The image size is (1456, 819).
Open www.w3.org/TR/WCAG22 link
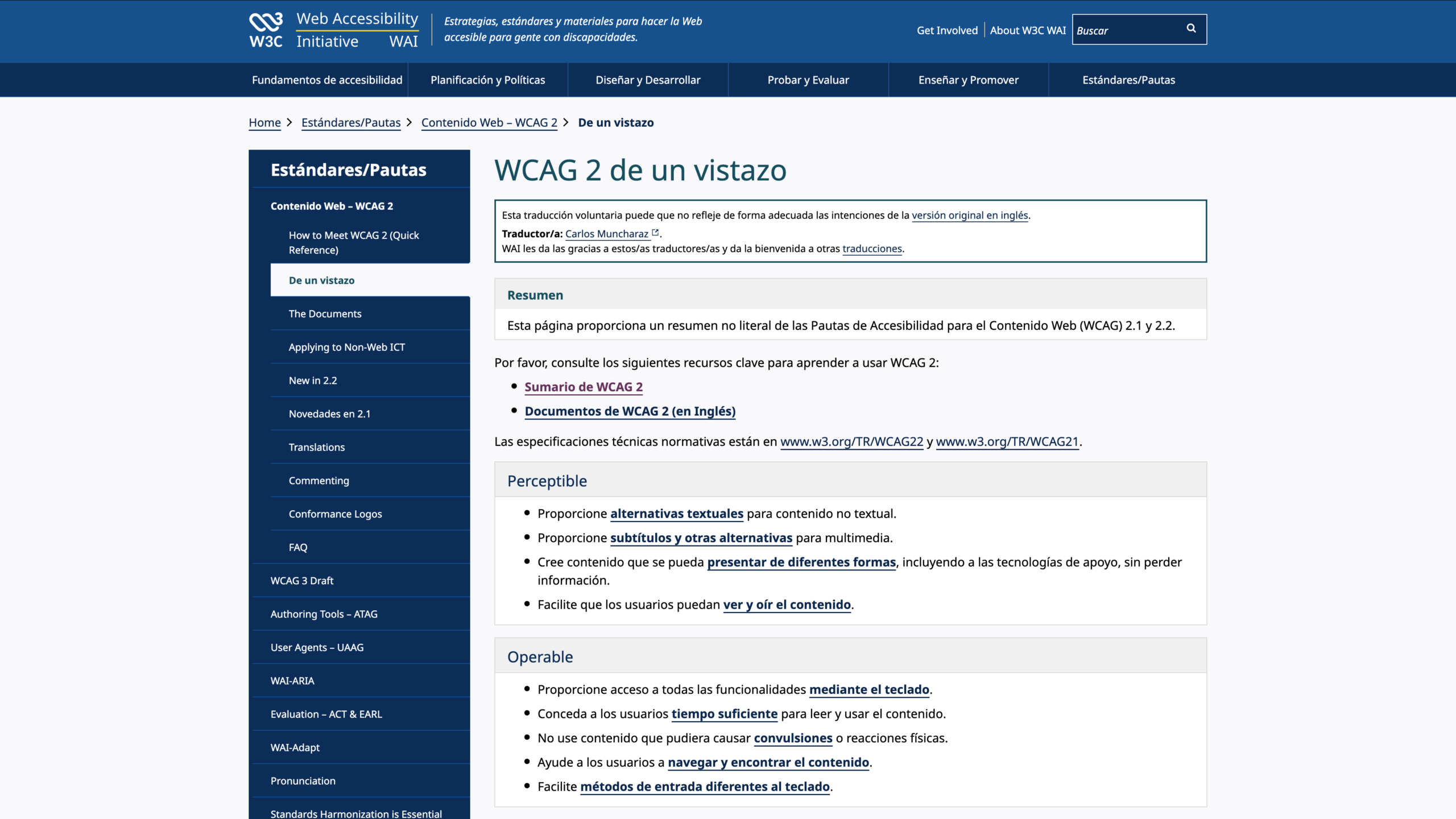click(x=851, y=441)
